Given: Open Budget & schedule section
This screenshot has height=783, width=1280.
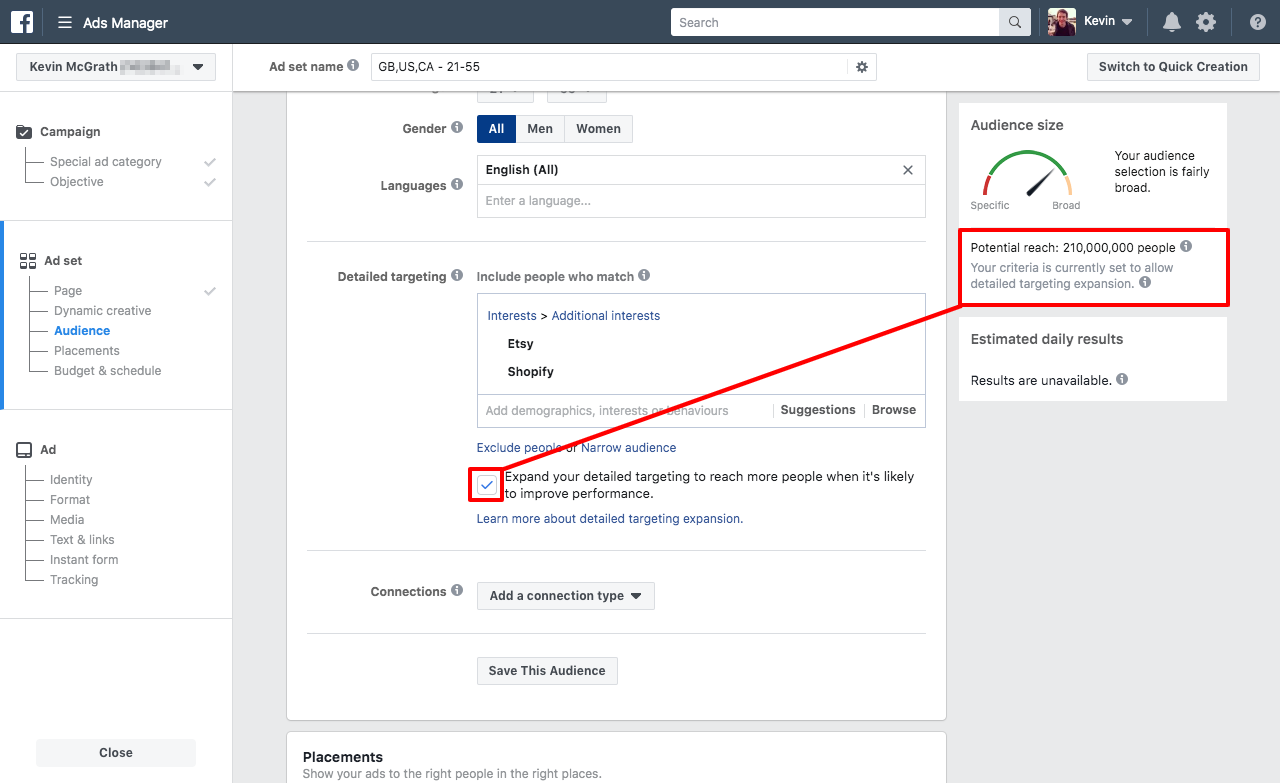Looking at the screenshot, I should (x=107, y=371).
